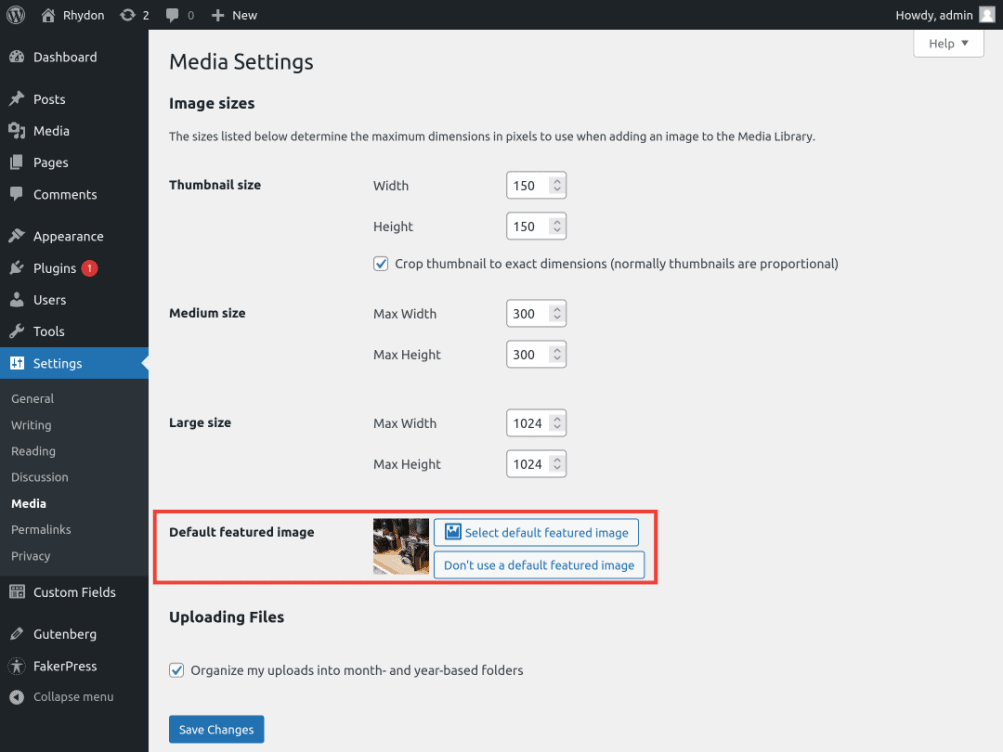Open the updates icon in admin bar
Viewport: 1003px width, 752px height.
[127, 15]
